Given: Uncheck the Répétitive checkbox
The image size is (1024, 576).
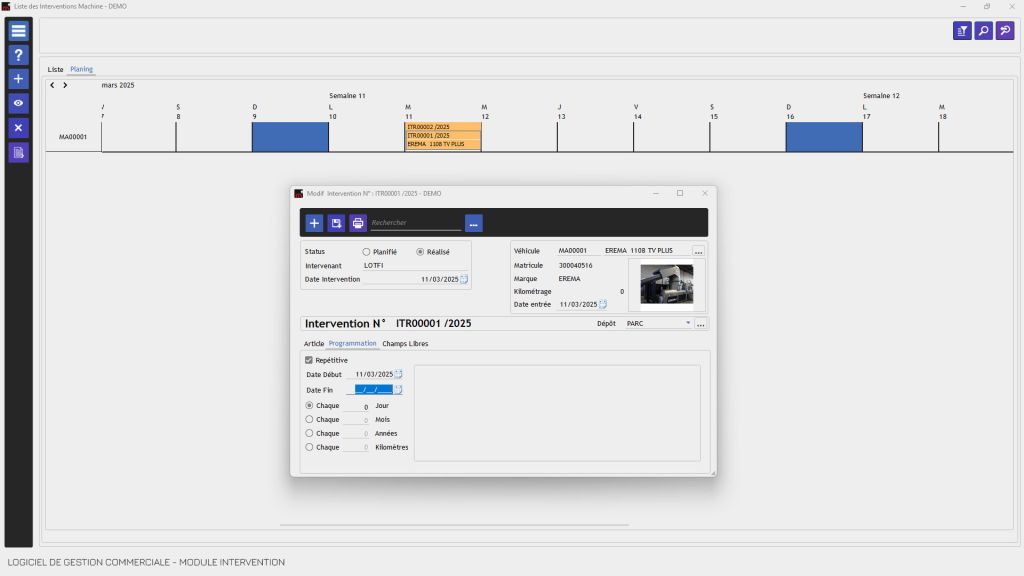Looking at the screenshot, I should point(308,360).
